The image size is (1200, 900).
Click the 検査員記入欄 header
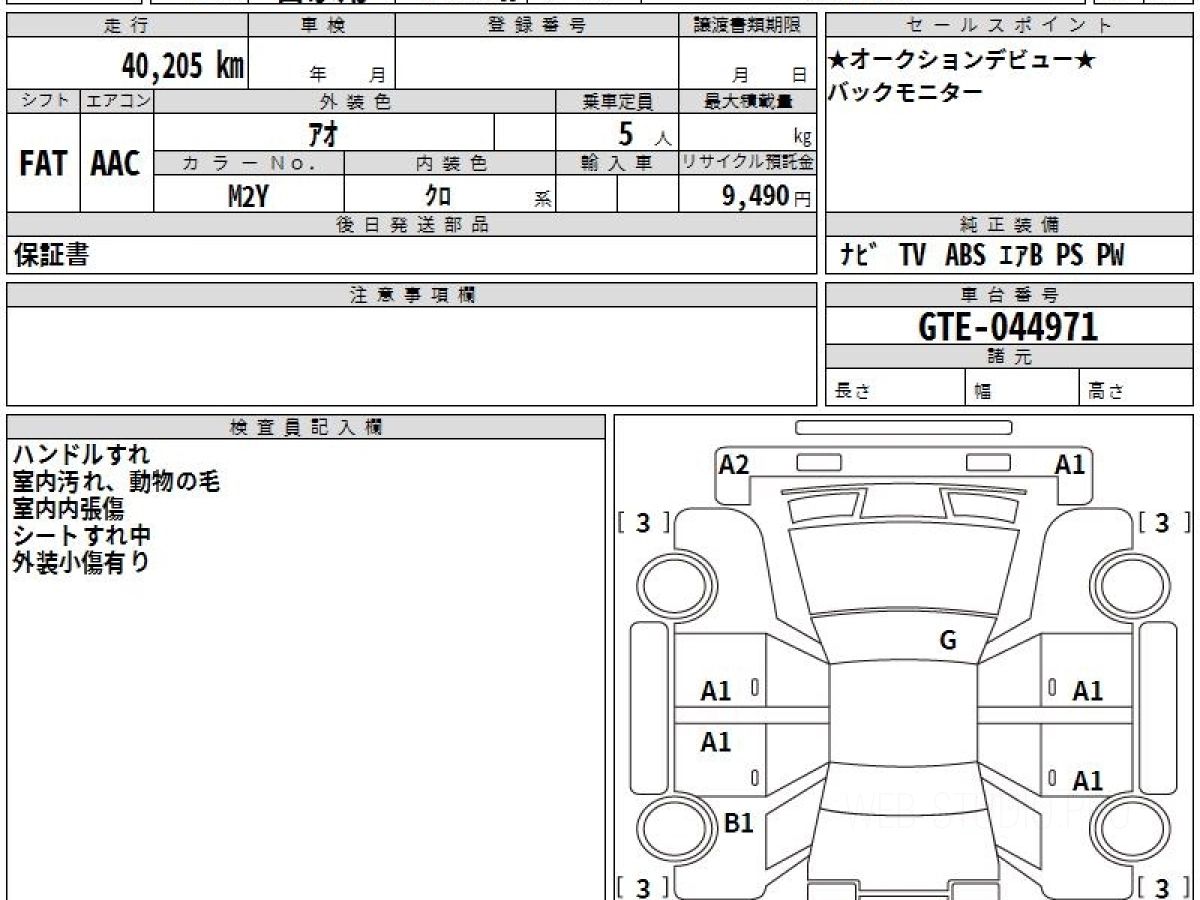306,427
